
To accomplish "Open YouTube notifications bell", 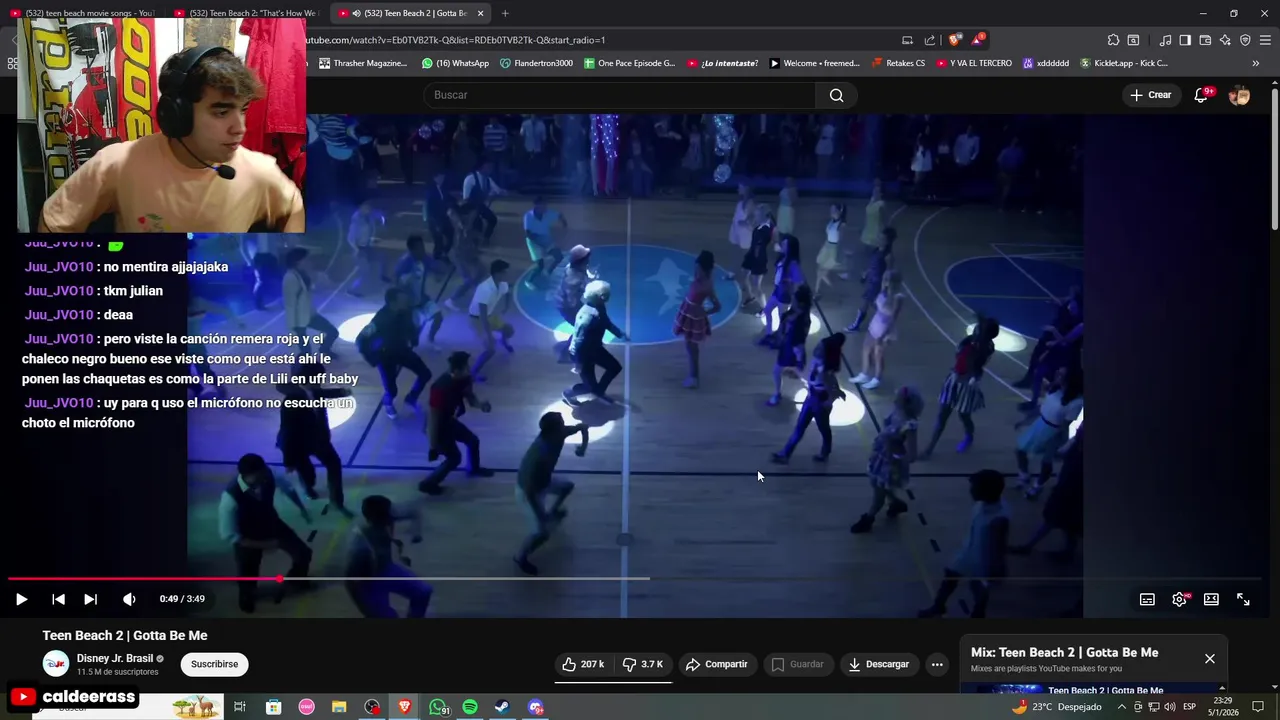I will click(1201, 95).
